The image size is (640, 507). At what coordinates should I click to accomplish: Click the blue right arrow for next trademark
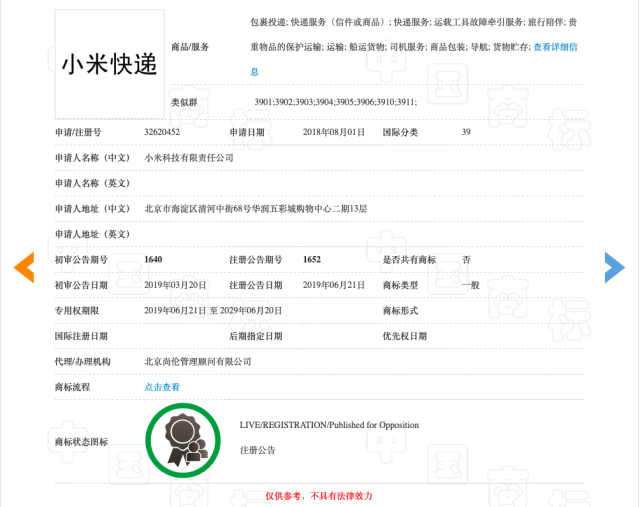[614, 267]
